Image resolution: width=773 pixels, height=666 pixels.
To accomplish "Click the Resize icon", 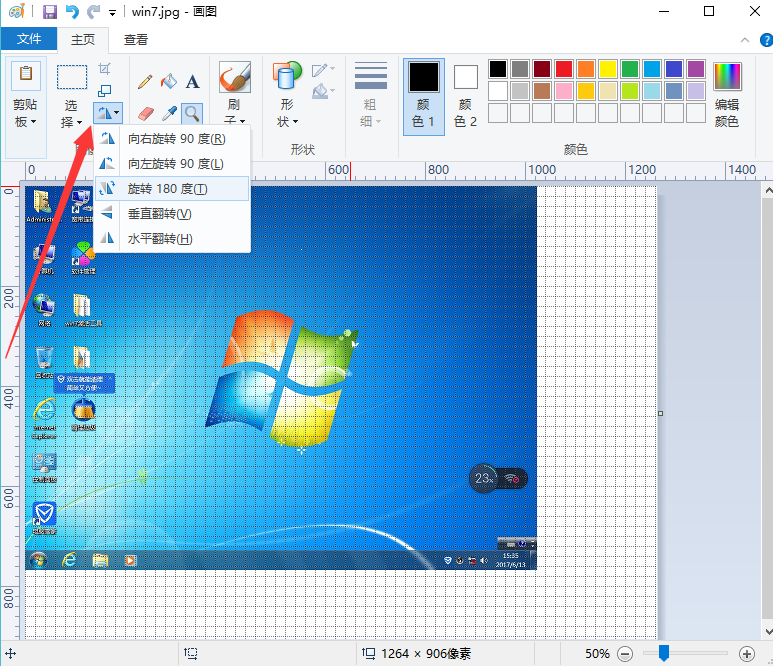I will point(105,91).
